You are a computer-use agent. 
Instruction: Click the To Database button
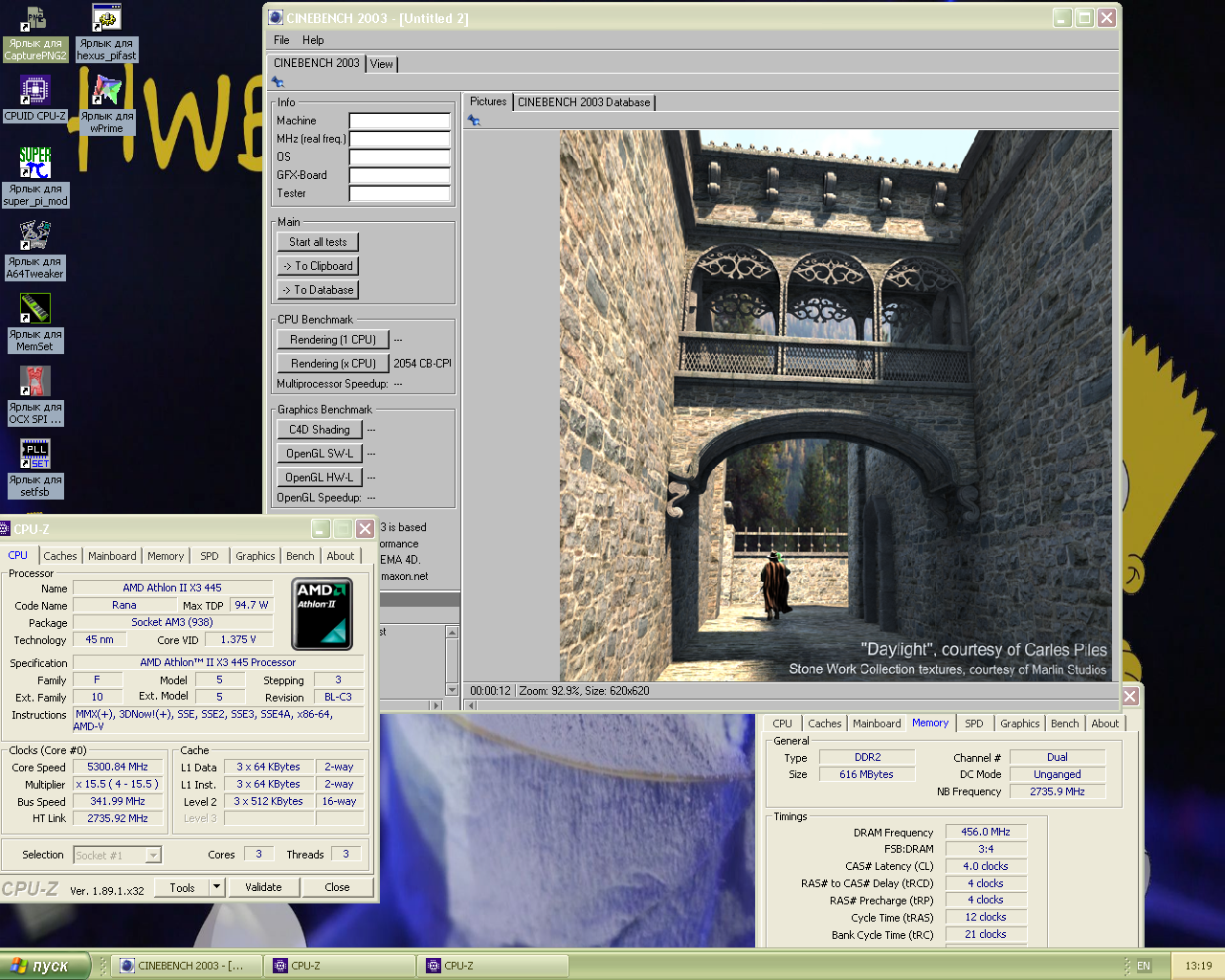(318, 290)
